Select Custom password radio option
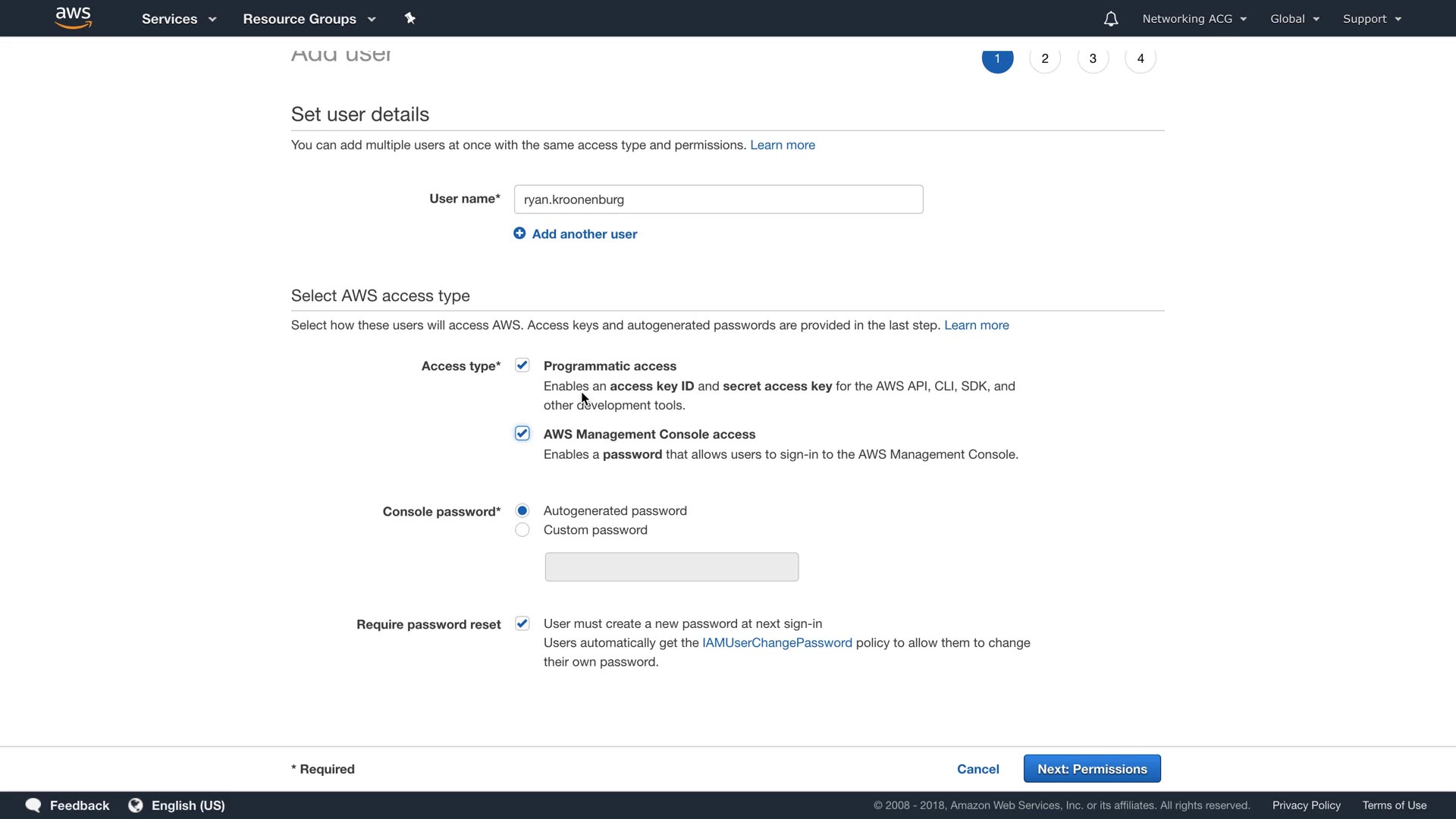 pyautogui.click(x=522, y=530)
